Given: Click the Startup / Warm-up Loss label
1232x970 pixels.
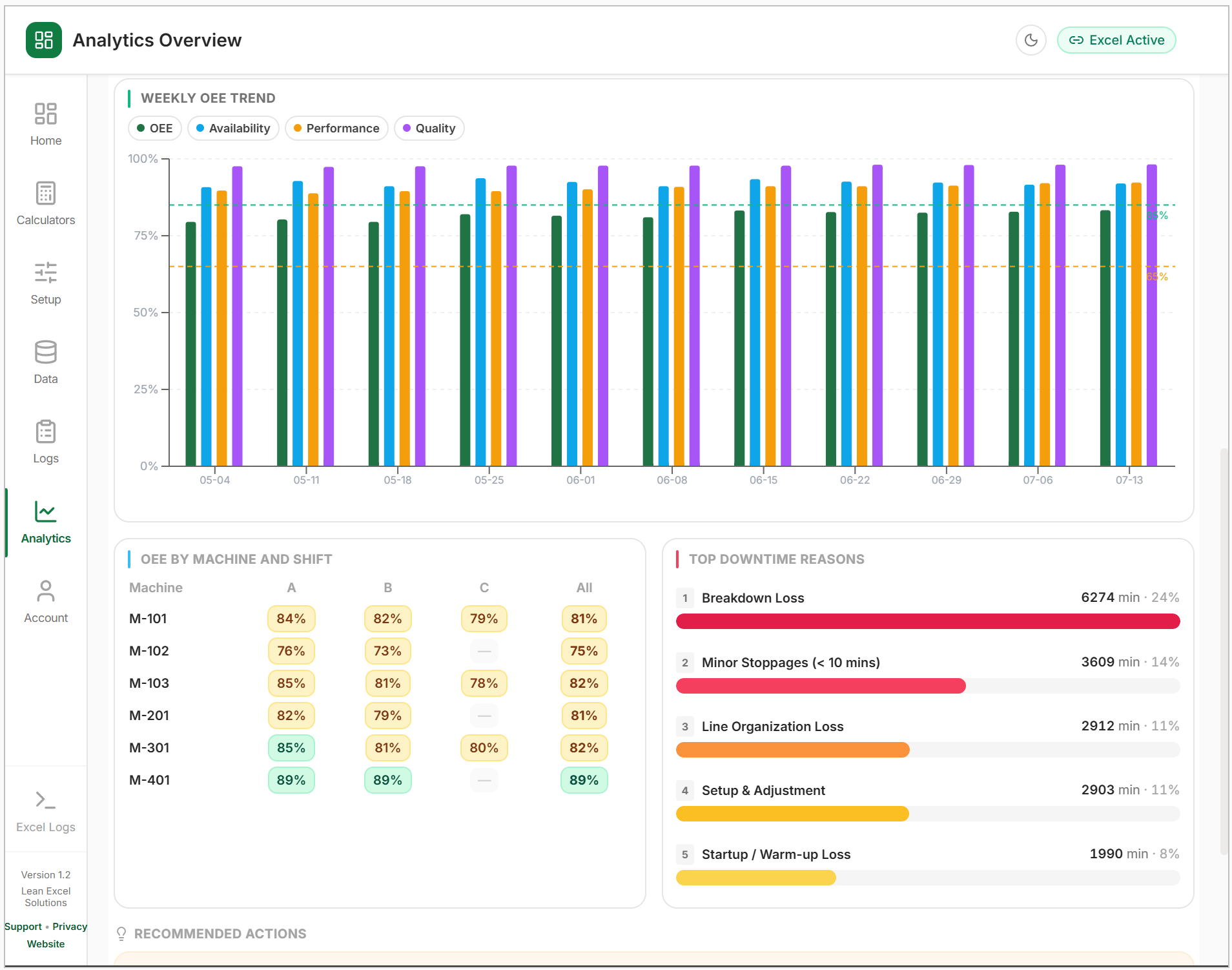Looking at the screenshot, I should click(776, 854).
